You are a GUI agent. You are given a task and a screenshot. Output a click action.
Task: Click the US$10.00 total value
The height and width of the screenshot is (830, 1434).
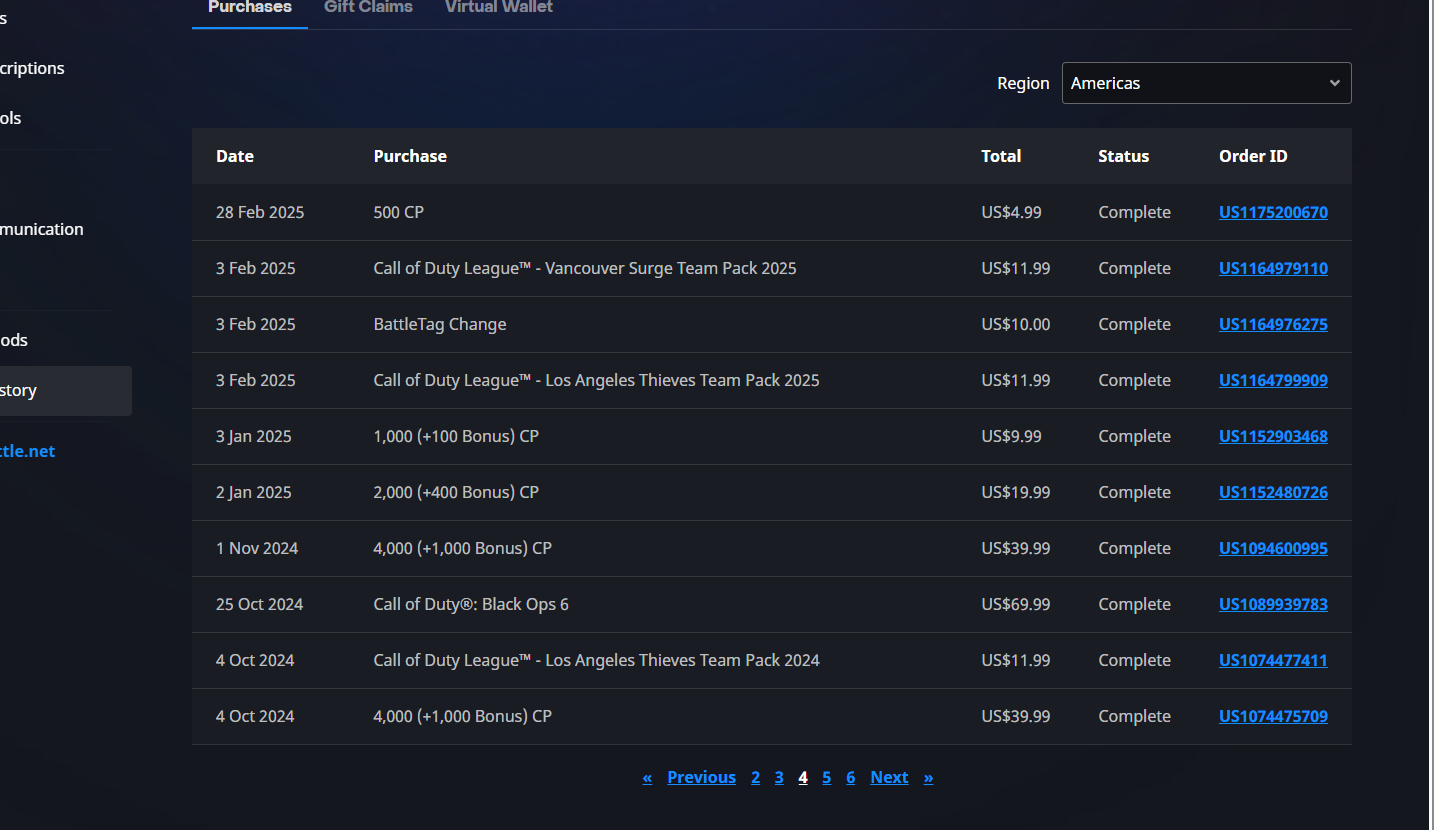coord(1016,324)
